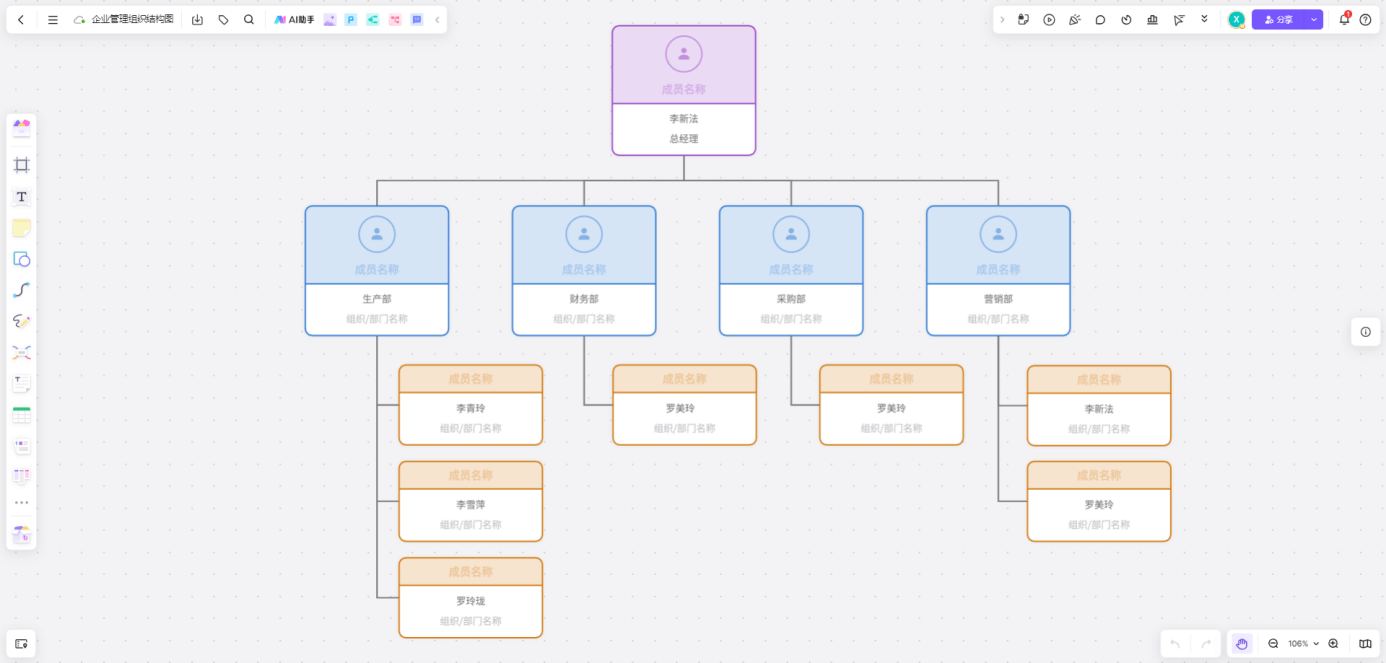Open the 106% zoom level dropdown
1386x663 pixels.
point(1303,644)
